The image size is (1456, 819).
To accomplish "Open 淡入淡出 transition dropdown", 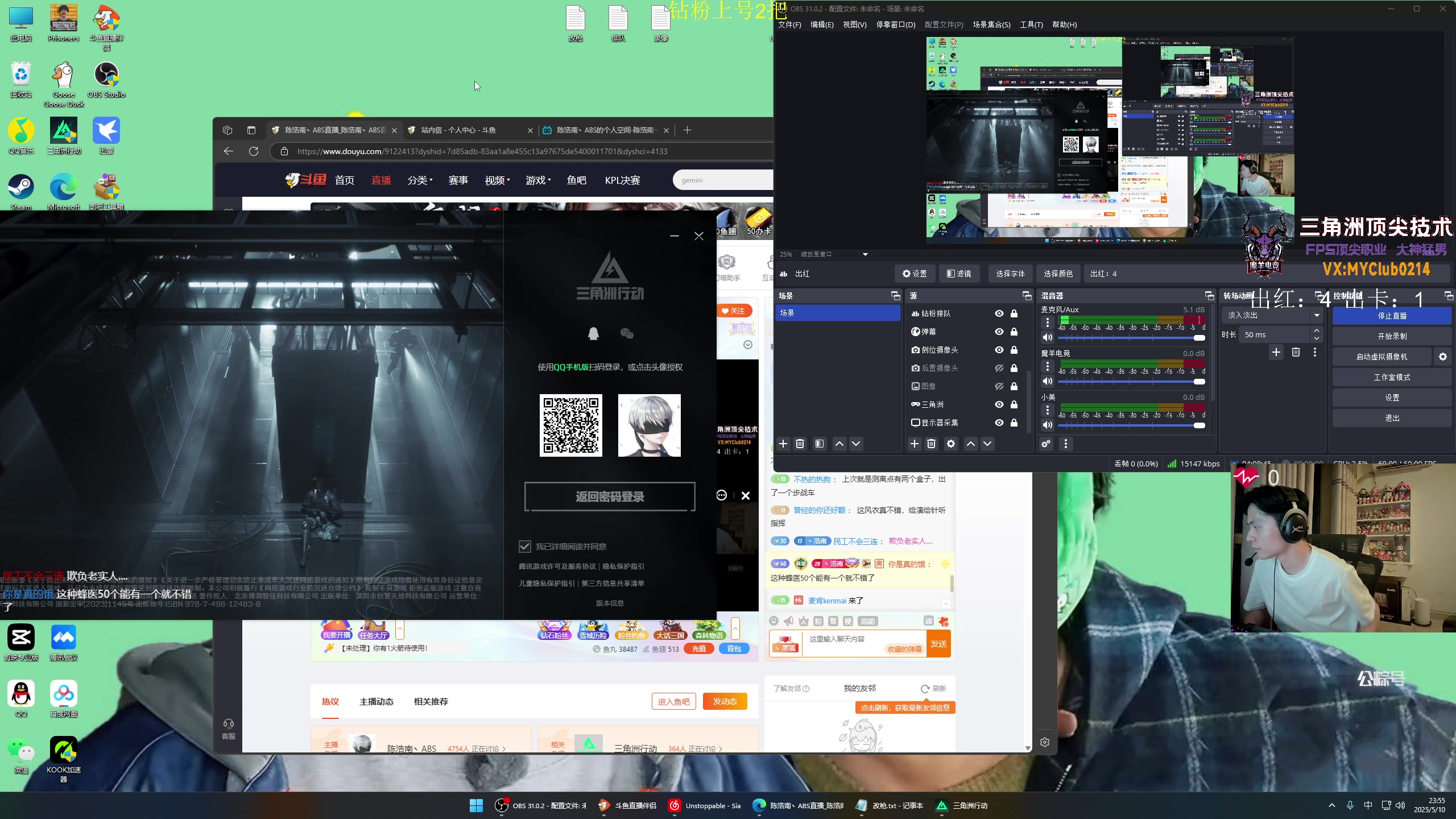I will pos(1271,315).
